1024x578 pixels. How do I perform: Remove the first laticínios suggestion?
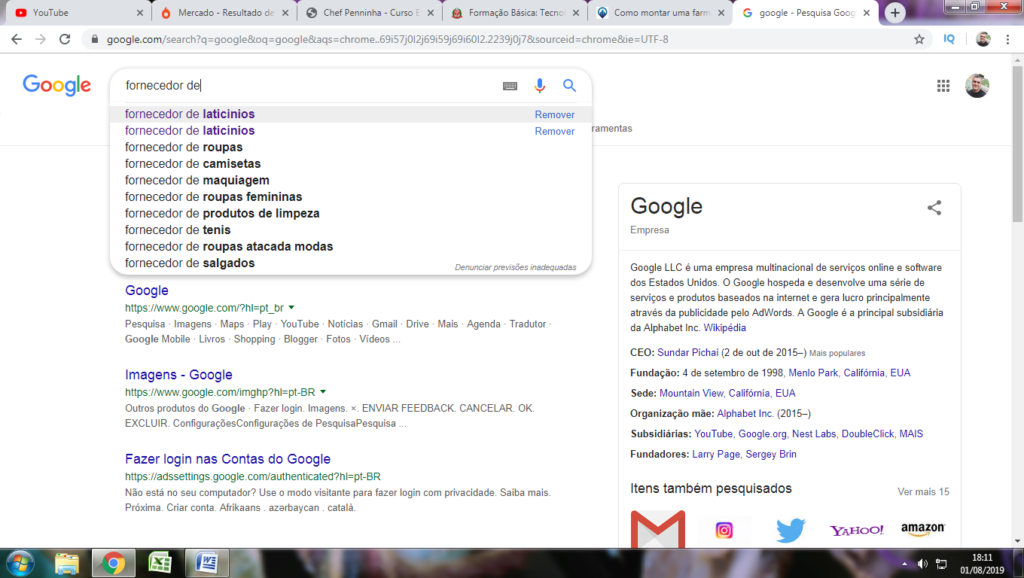554,114
